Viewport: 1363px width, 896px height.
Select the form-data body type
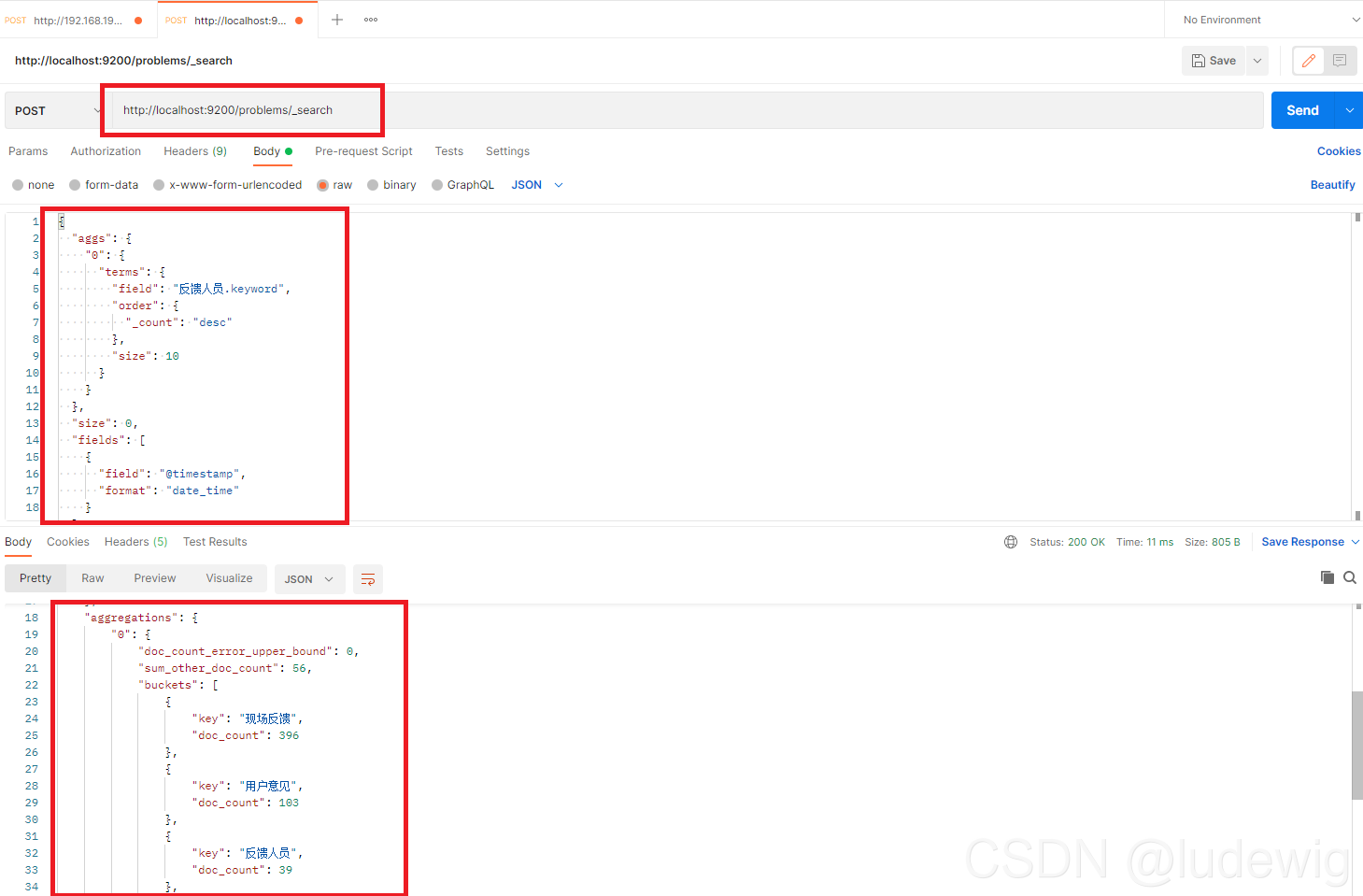104,185
